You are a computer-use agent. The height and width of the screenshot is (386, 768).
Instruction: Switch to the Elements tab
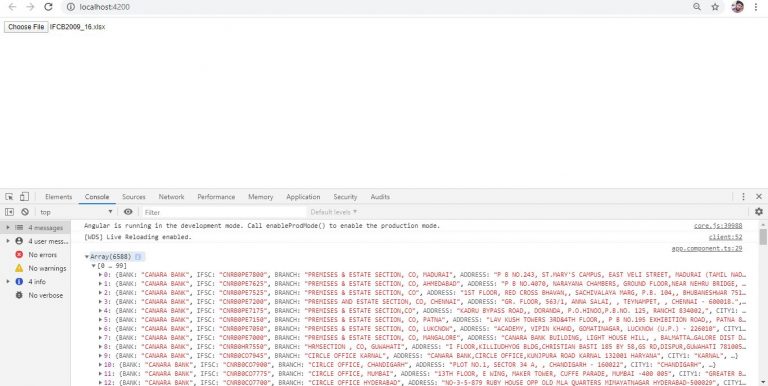coord(58,196)
